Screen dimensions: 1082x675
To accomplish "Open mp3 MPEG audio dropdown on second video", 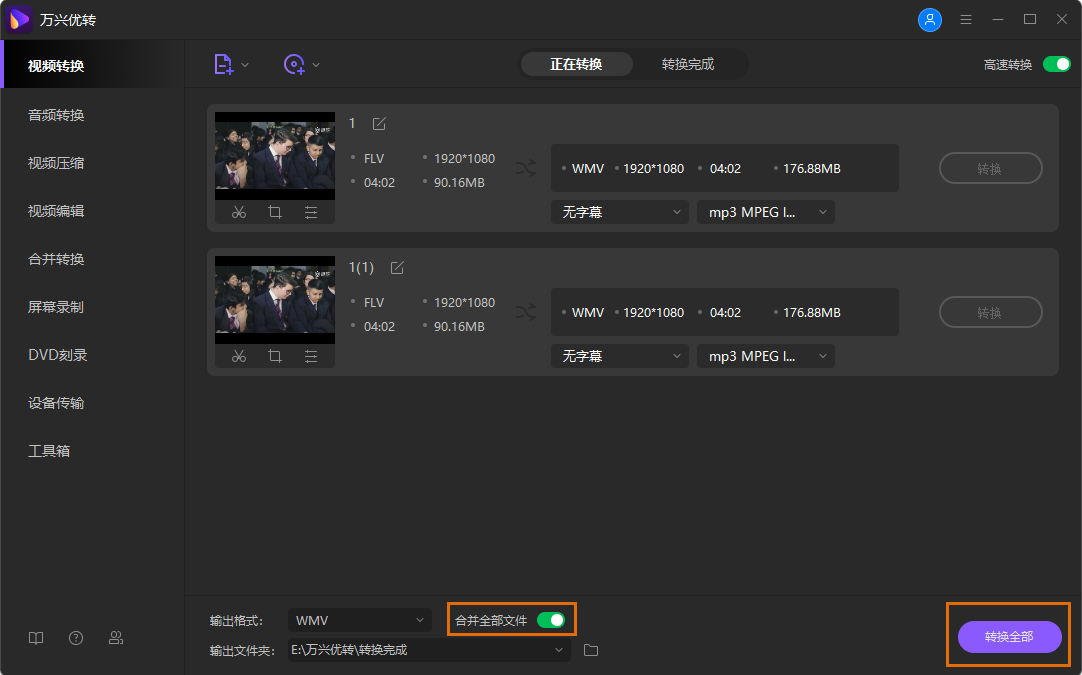I will coord(765,356).
